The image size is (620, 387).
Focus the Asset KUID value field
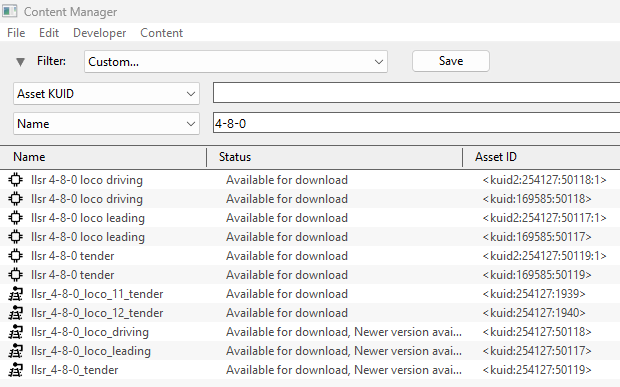point(416,93)
